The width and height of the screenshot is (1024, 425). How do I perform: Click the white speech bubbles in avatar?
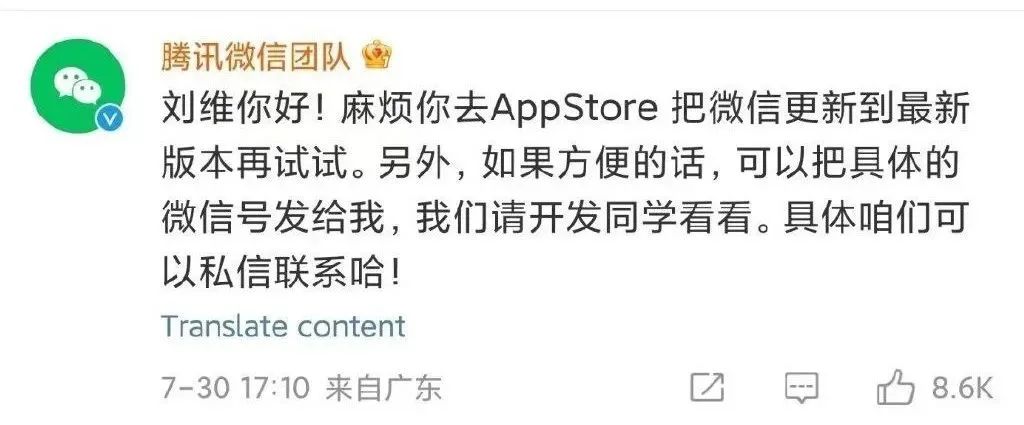pos(78,86)
